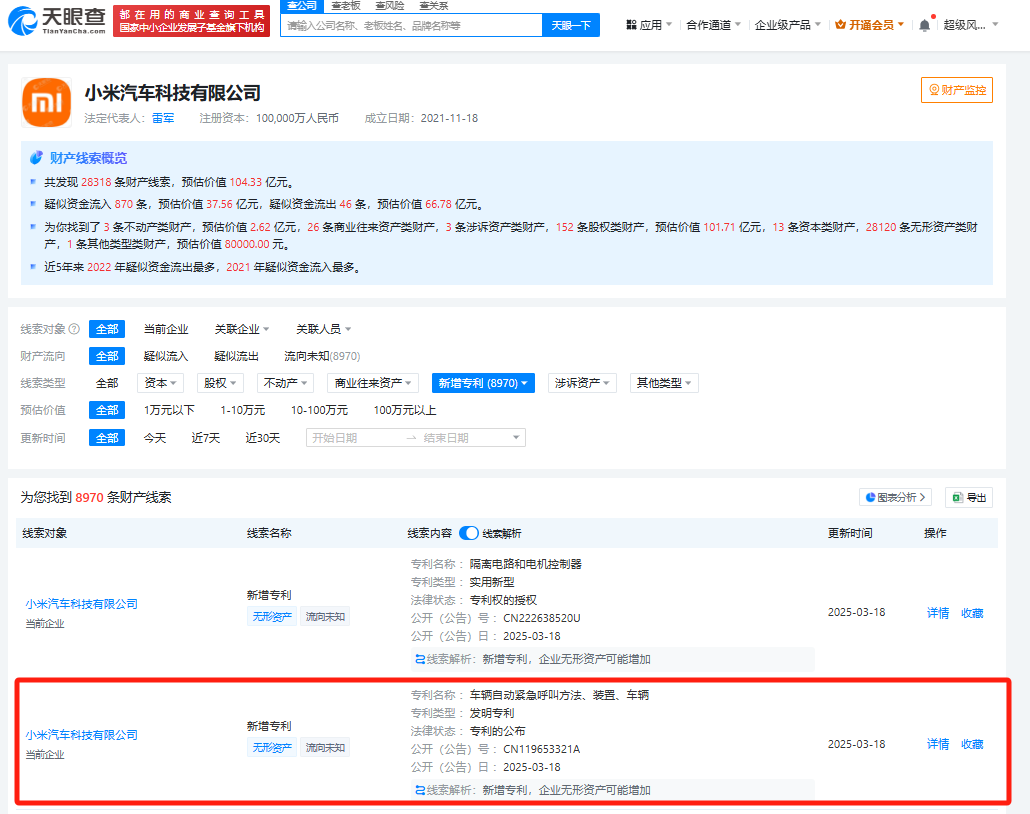The image size is (1030, 814).
Task: Click 收藏 for patent CN119653321A
Action: pos(972,744)
